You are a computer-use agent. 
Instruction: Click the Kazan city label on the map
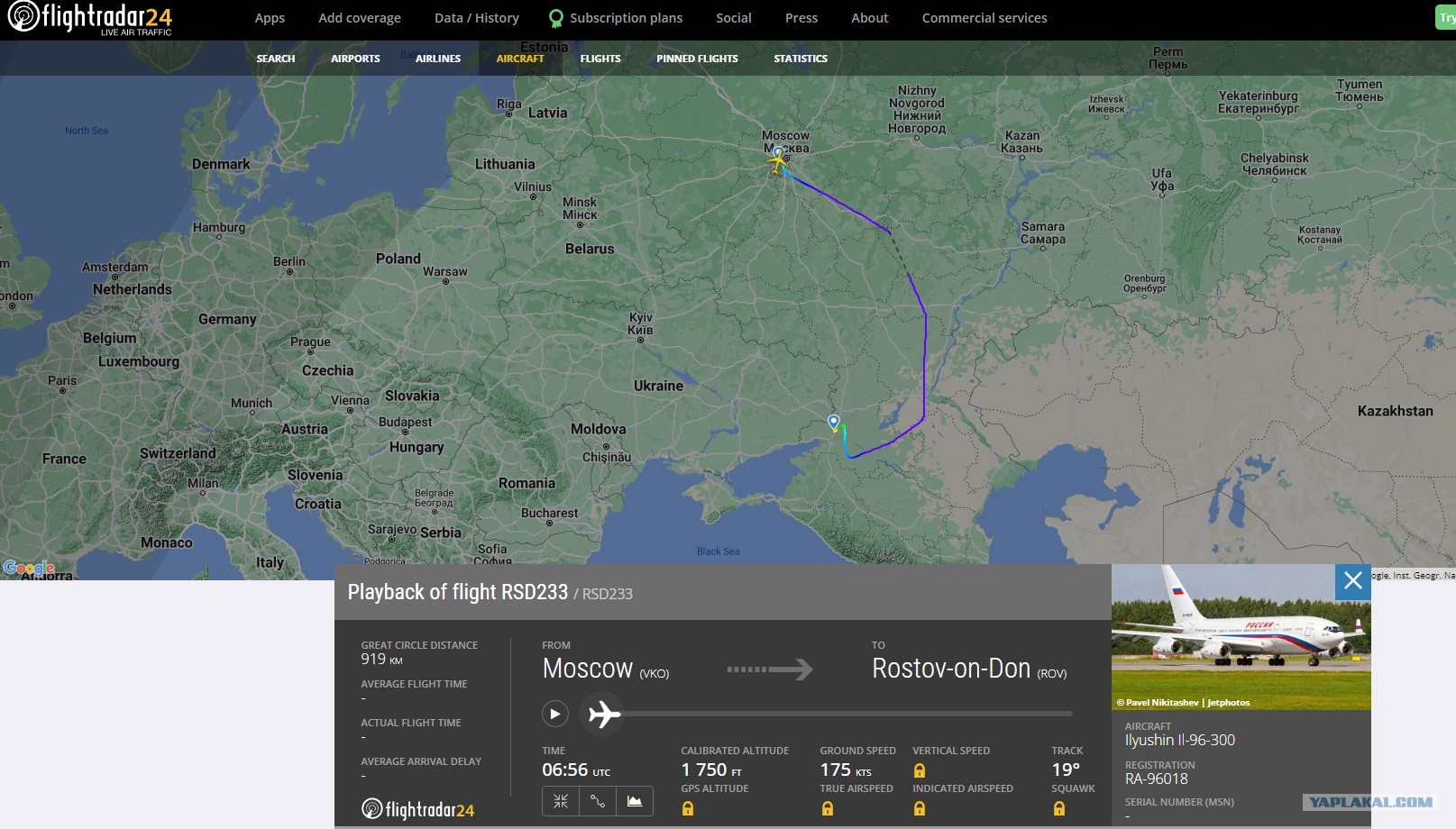1022,141
